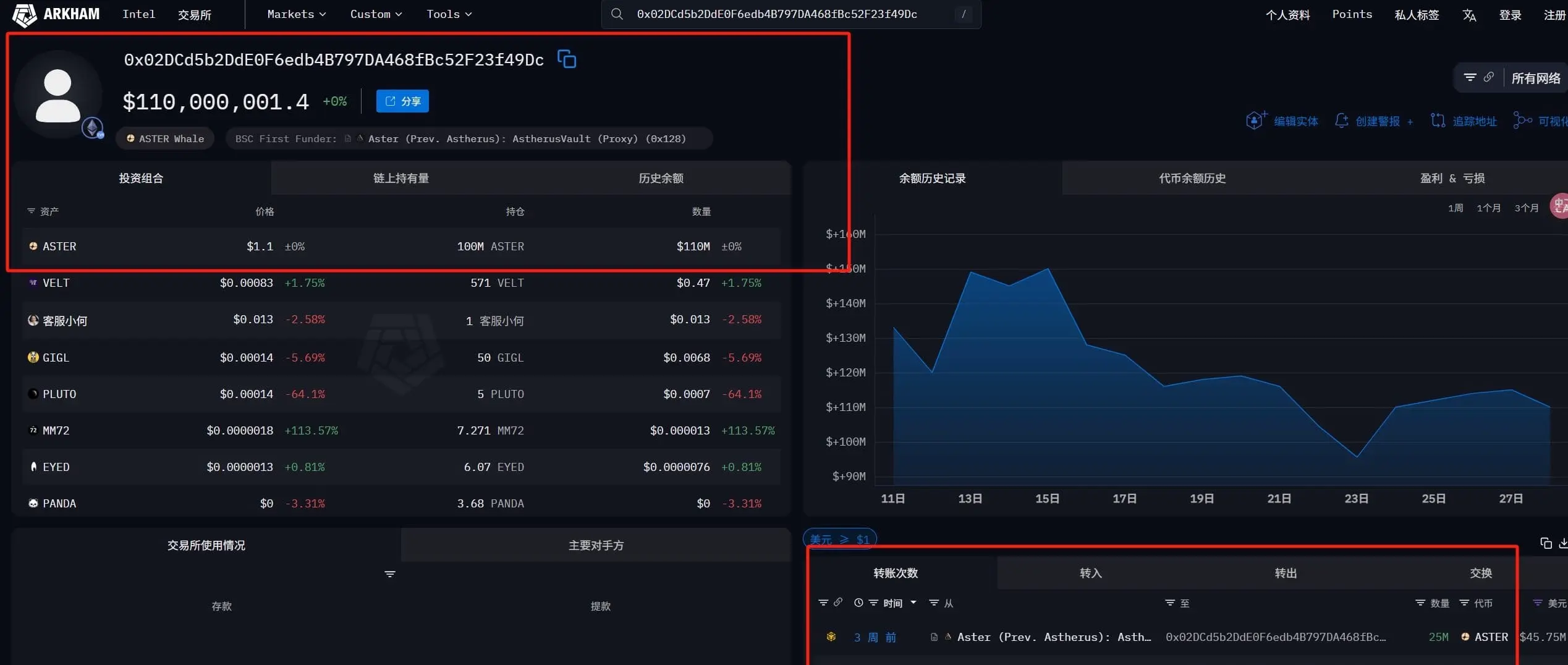1568x665 pixels.
Task: Switch to the 交换 tab
Action: coord(1480,573)
